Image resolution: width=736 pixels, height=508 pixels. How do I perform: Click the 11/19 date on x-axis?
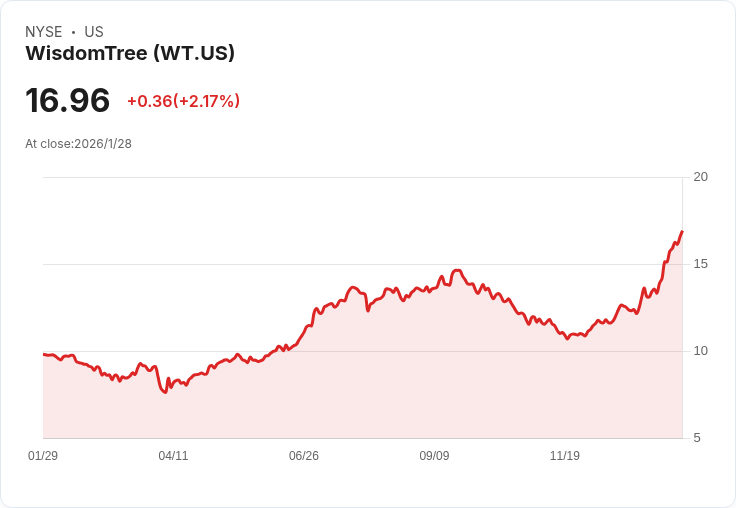coord(565,456)
